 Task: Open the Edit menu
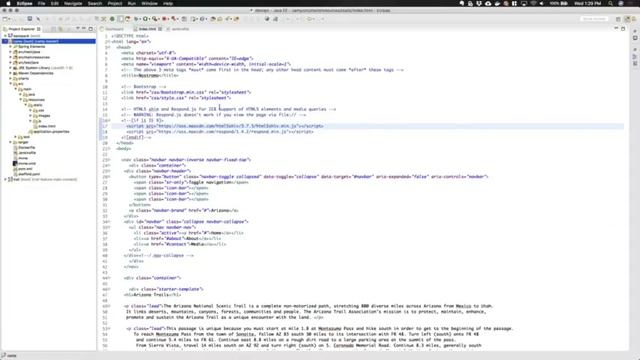[55, 3]
